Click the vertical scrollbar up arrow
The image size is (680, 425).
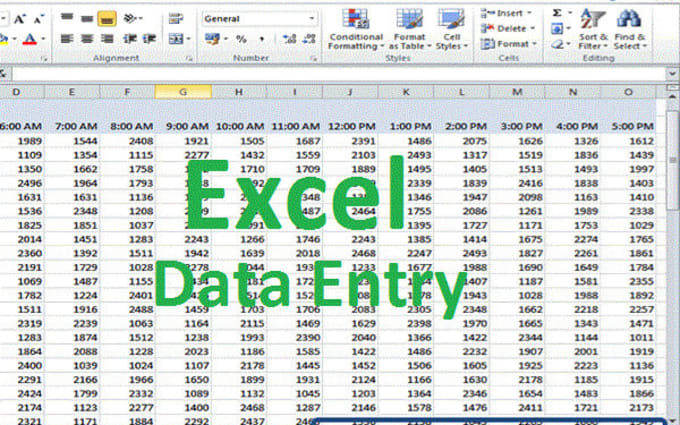coord(673,96)
